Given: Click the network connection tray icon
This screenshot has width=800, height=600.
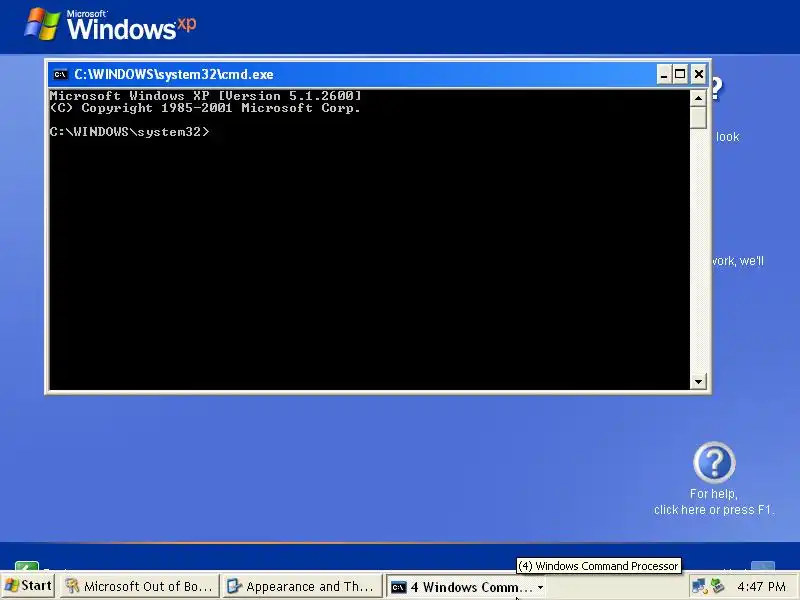Looking at the screenshot, I should [x=698, y=586].
